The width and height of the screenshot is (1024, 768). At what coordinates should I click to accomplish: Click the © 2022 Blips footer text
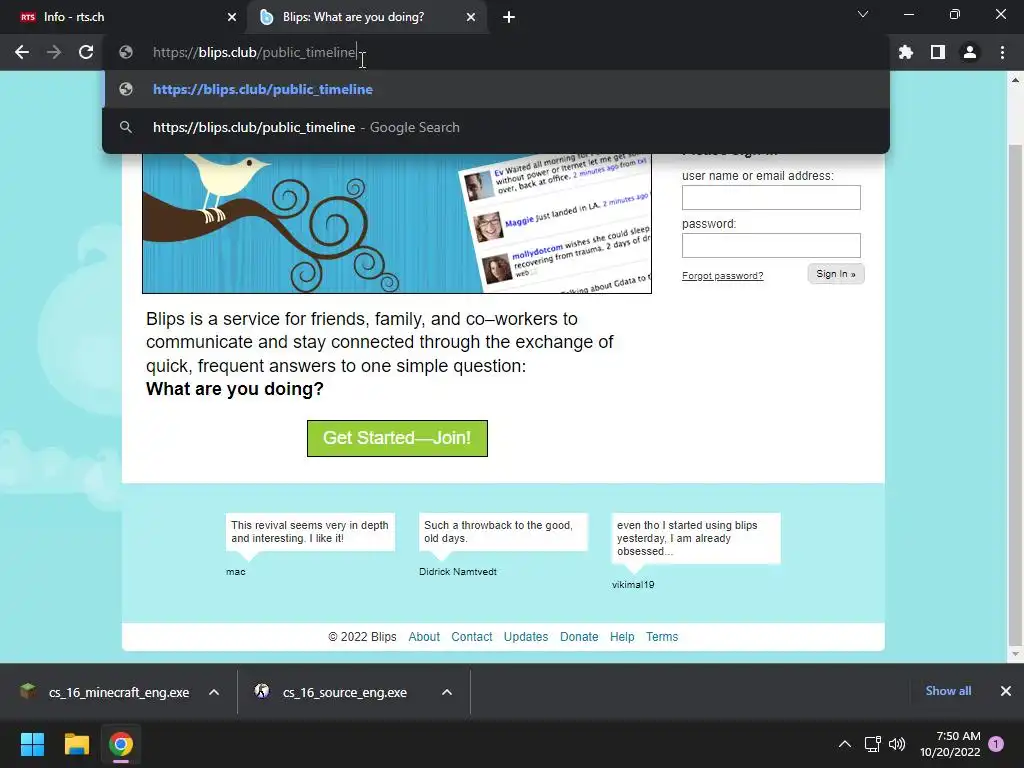(362, 637)
